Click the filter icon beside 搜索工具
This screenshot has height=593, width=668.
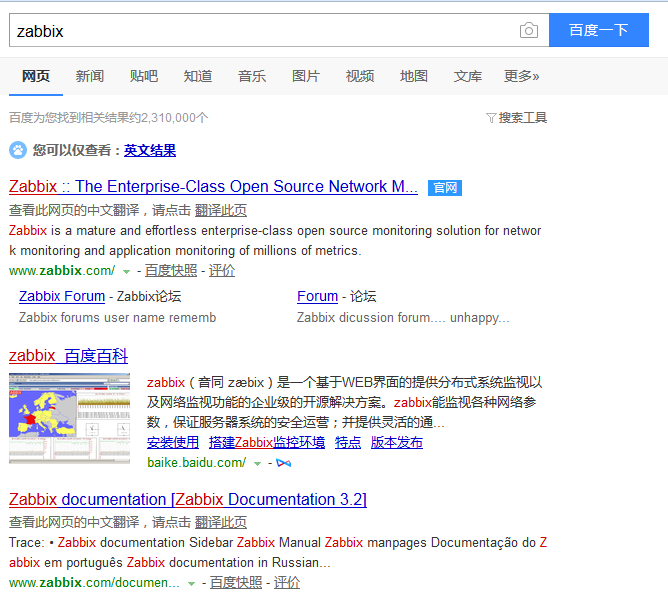(x=491, y=118)
